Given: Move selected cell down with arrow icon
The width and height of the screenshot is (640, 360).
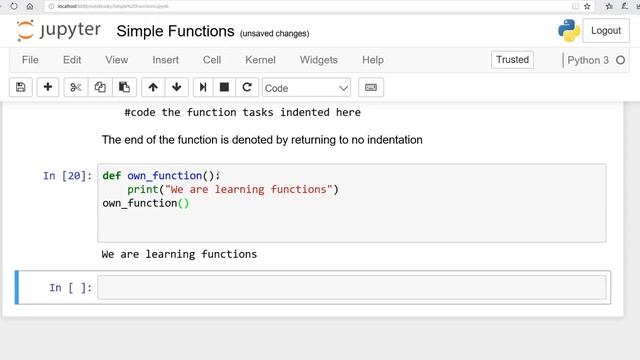Looking at the screenshot, I should 177,87.
